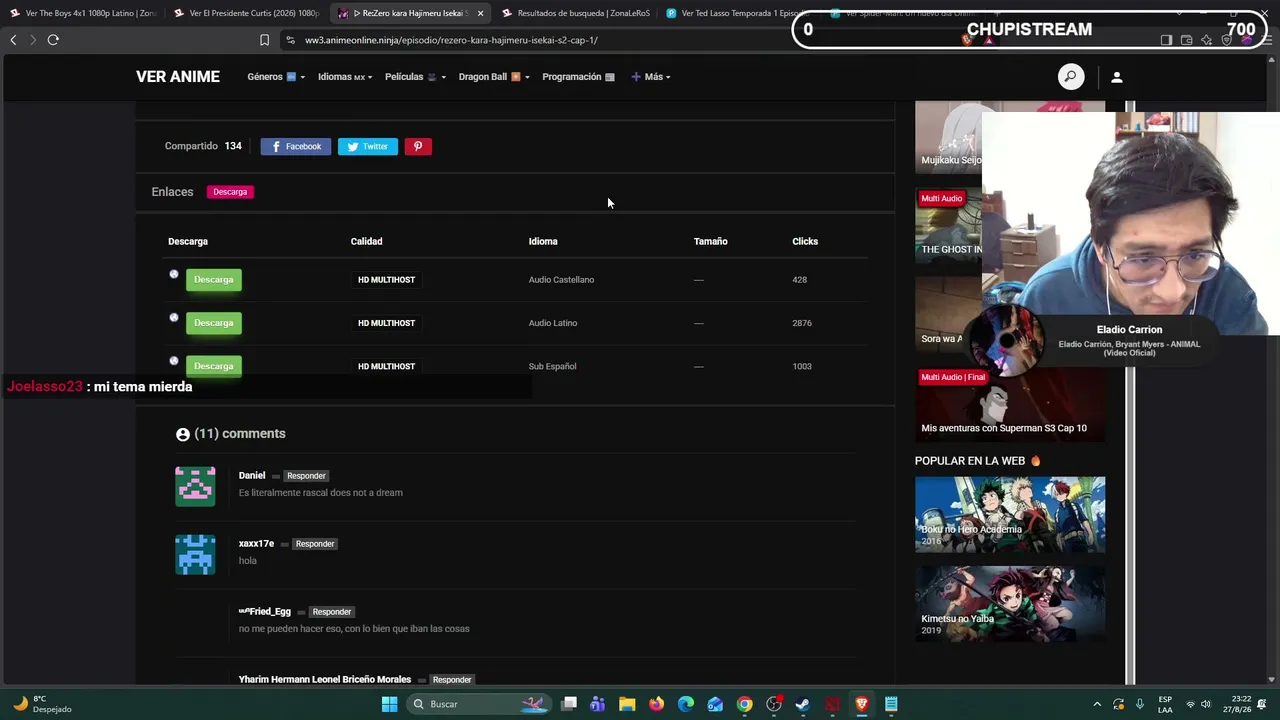Open the weather widget showing 8°C
1280x720 pixels.
(x=42, y=704)
